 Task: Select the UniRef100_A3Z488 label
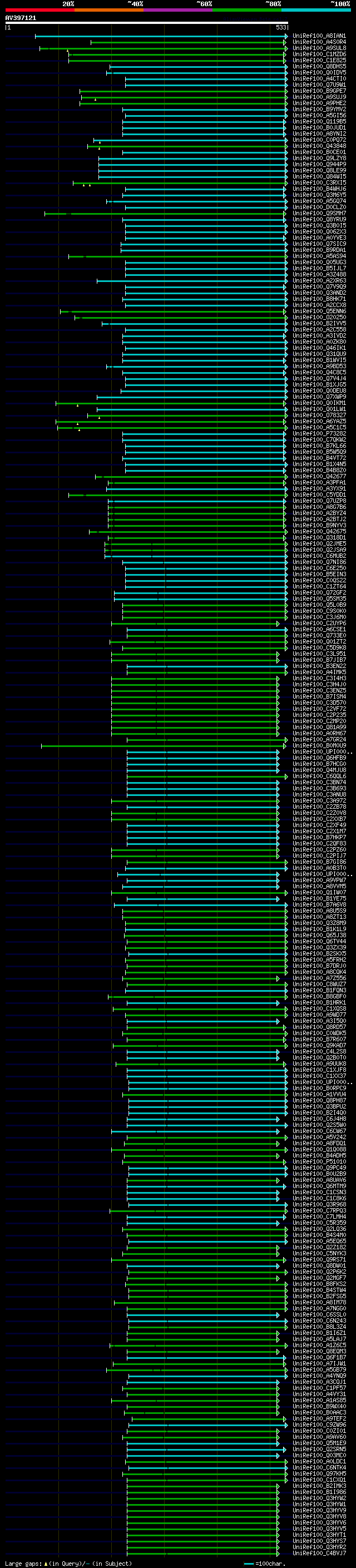[319, 275]
